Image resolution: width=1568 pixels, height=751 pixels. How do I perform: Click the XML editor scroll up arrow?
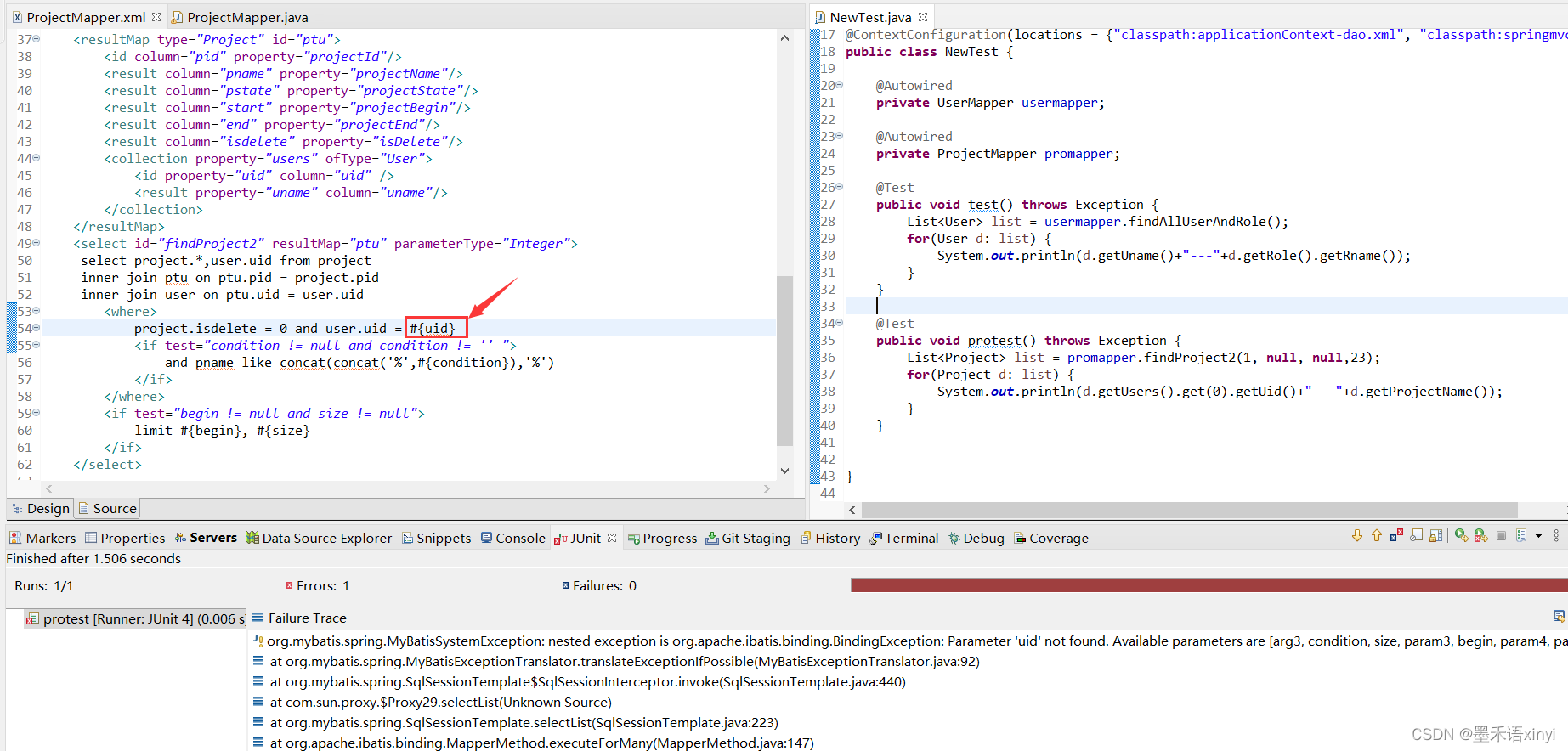(x=784, y=38)
